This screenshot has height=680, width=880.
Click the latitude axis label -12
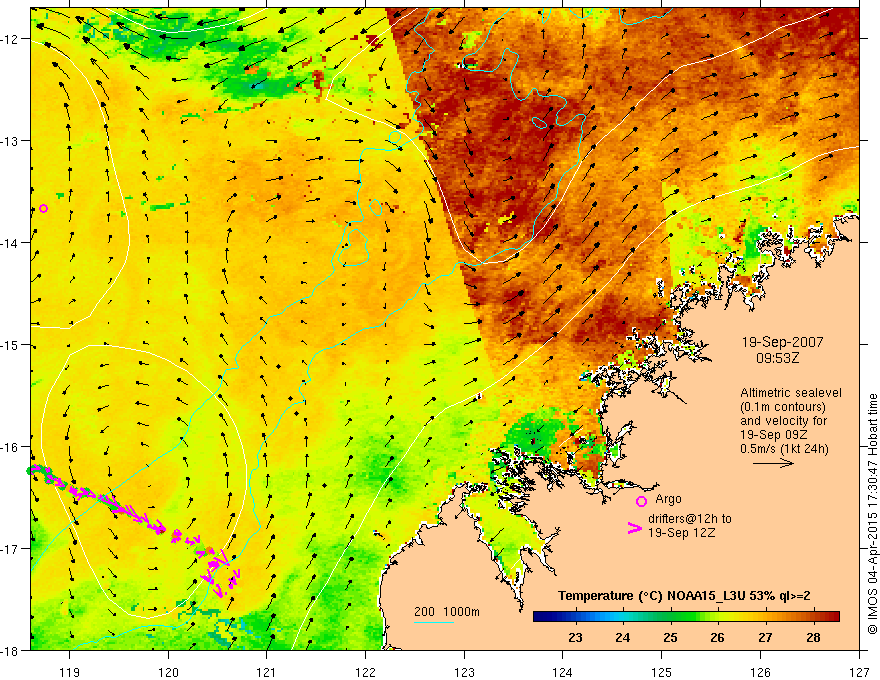[11, 39]
